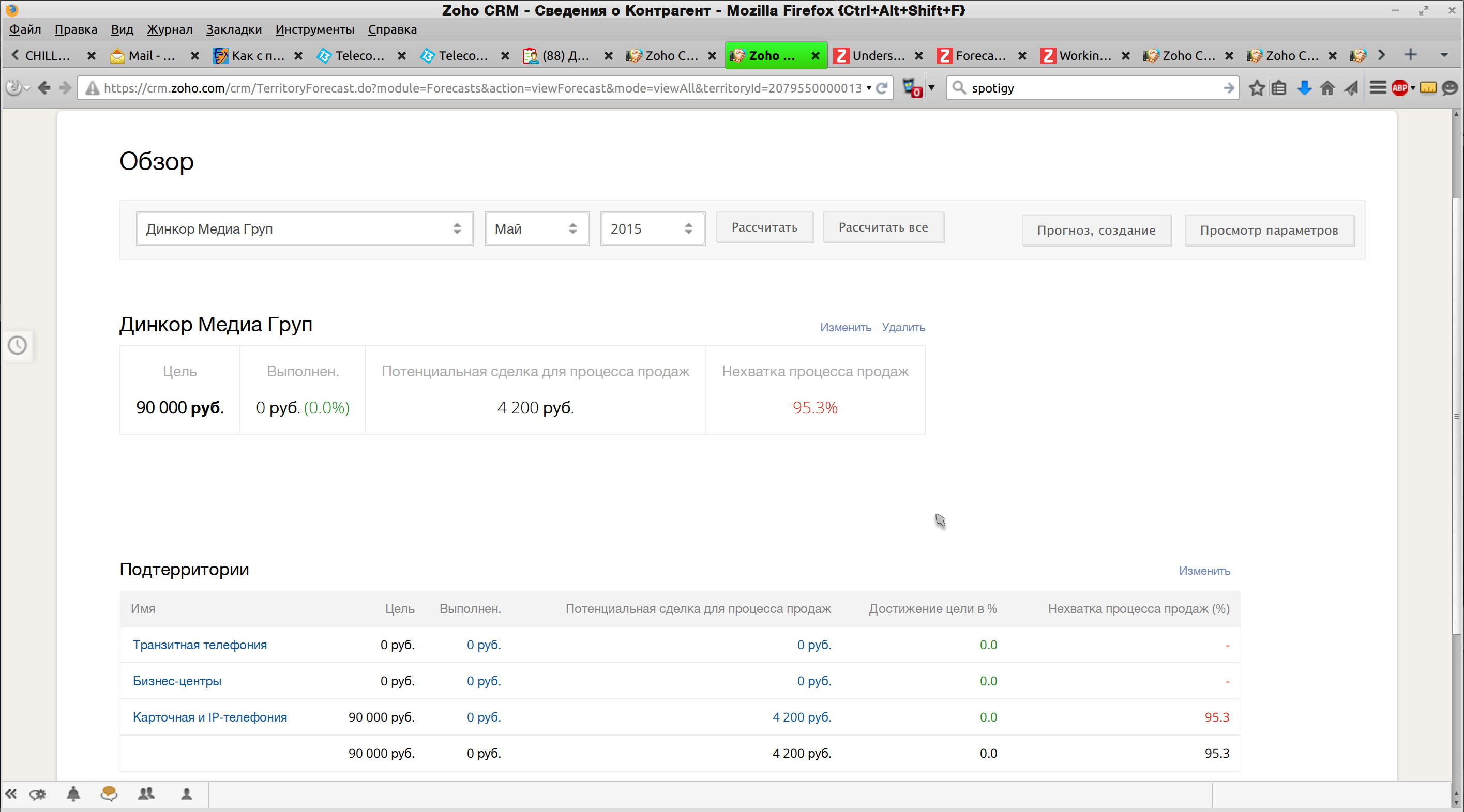Open the orange chat bubbles icon
Viewport: 1464px width, 812px height.
click(x=109, y=794)
